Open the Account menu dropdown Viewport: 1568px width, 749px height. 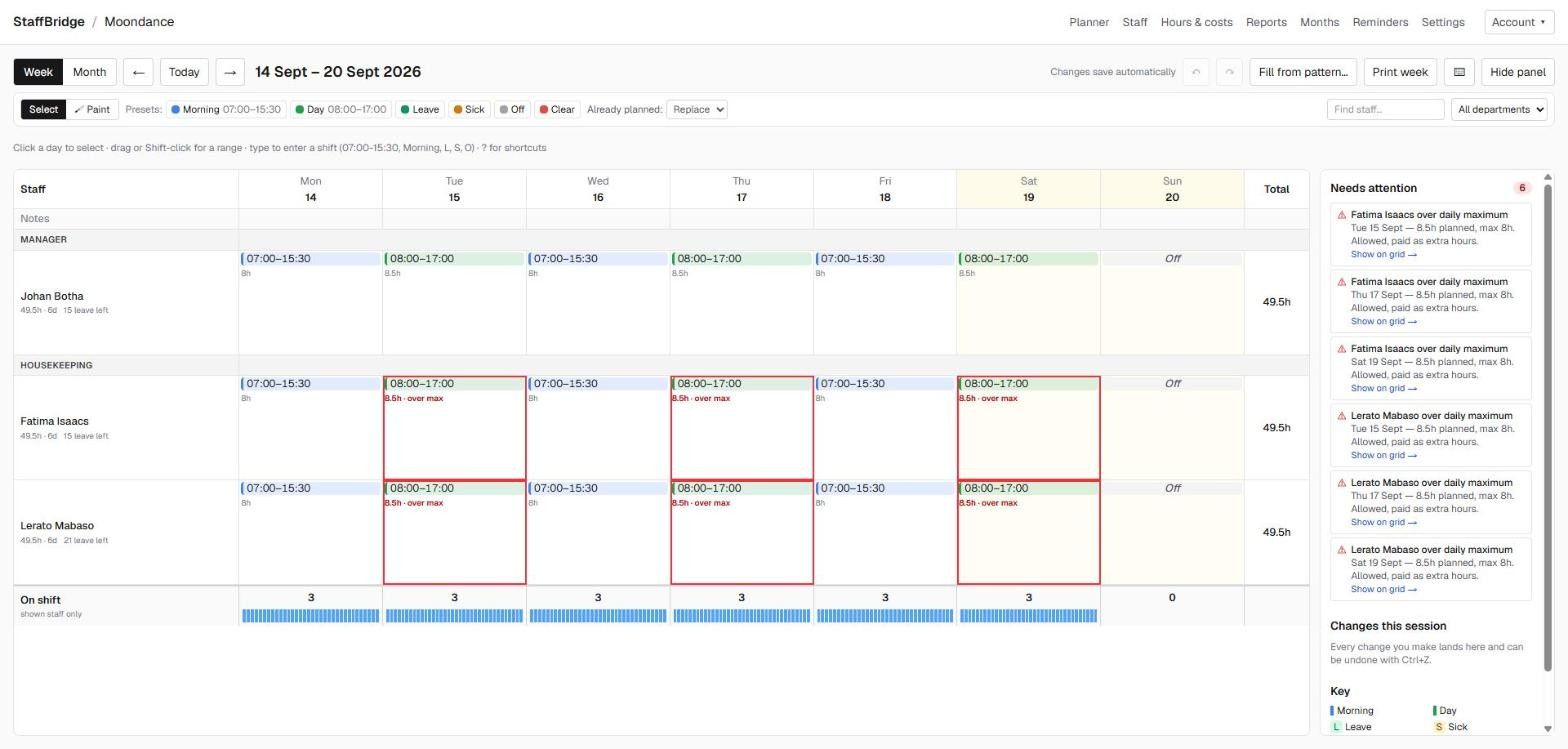(1518, 22)
